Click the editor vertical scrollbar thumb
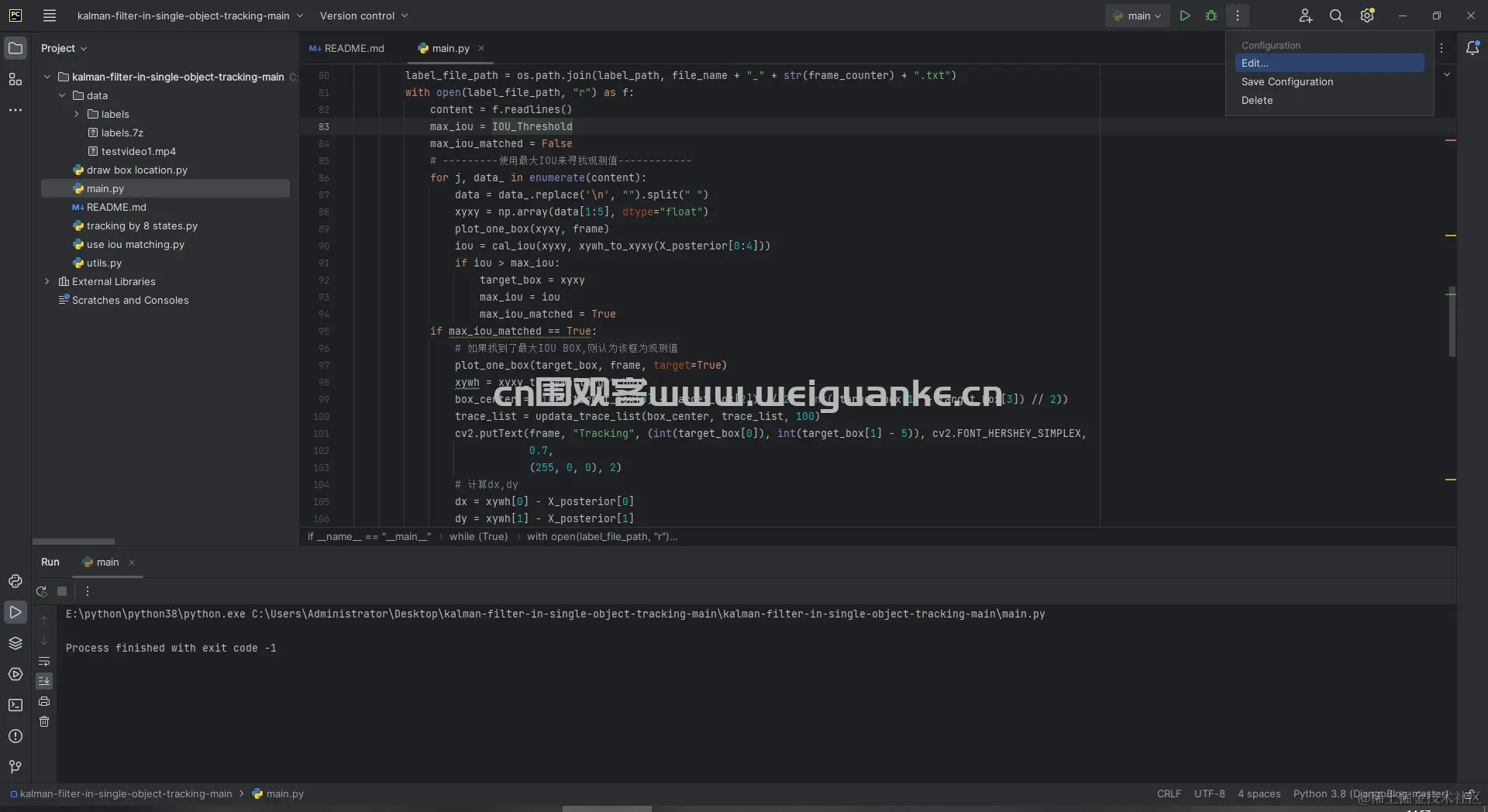This screenshot has width=1488, height=812. coord(1452,322)
